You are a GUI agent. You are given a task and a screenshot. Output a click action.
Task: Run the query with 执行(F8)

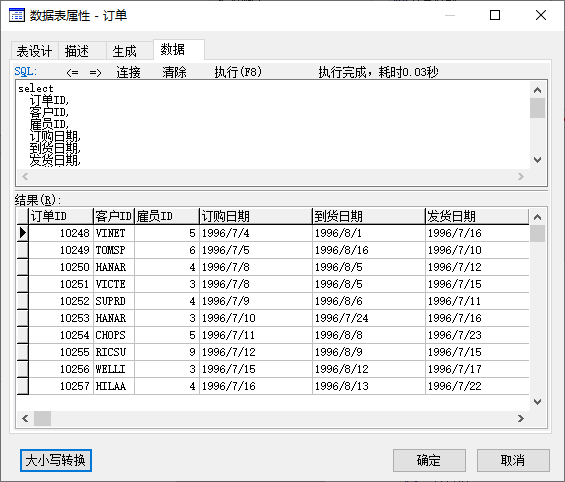238,72
